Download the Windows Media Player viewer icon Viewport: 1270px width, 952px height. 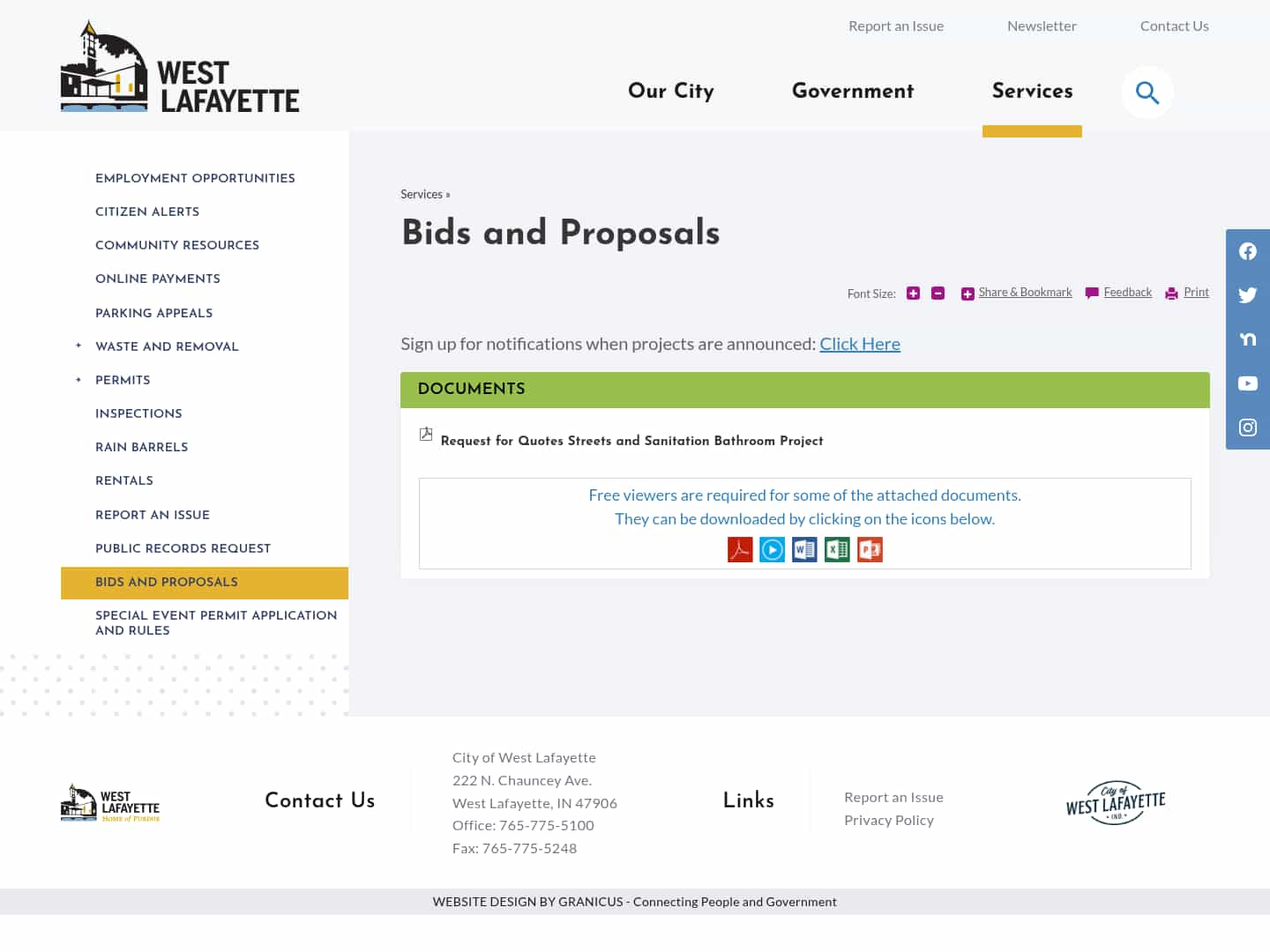pos(772,548)
